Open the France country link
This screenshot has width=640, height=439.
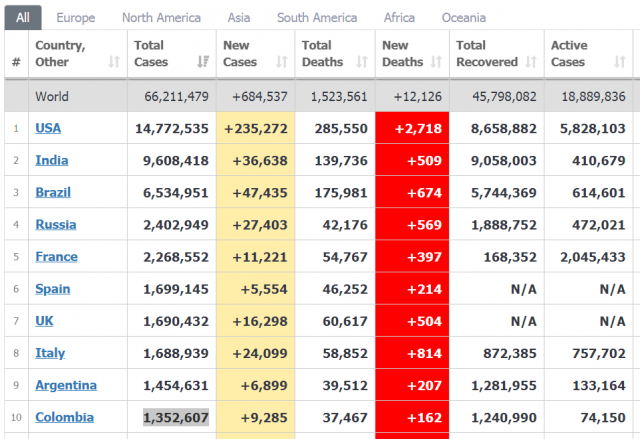56,257
